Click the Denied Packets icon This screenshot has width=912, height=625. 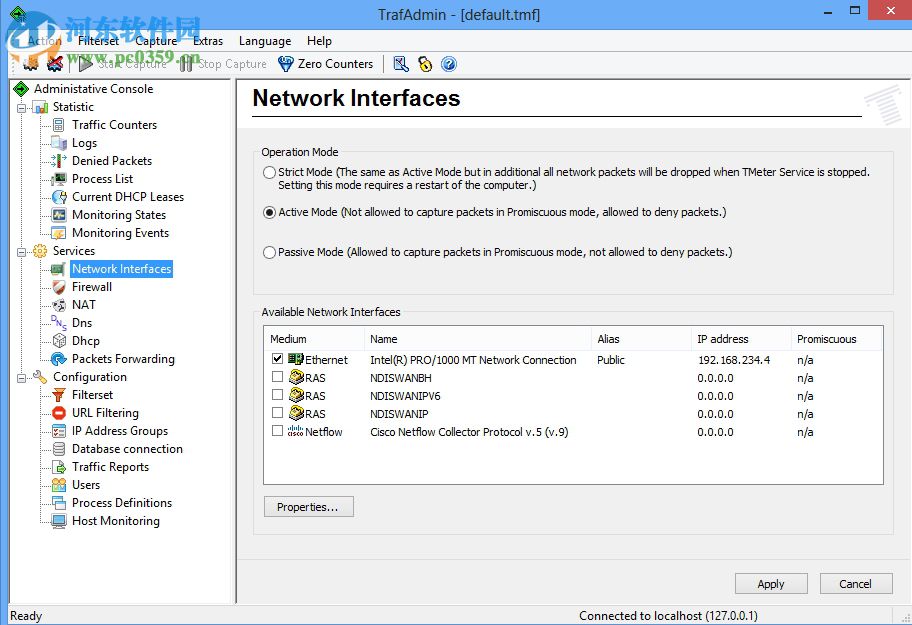[59, 161]
